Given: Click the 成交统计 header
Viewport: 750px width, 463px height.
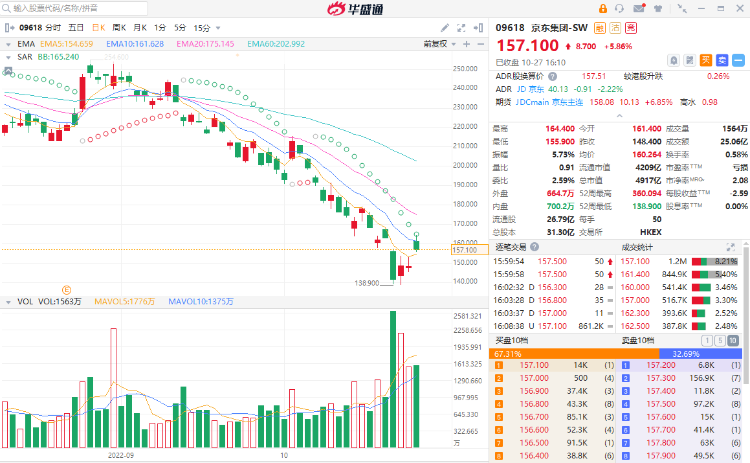Looking at the screenshot, I should click(x=637, y=247).
